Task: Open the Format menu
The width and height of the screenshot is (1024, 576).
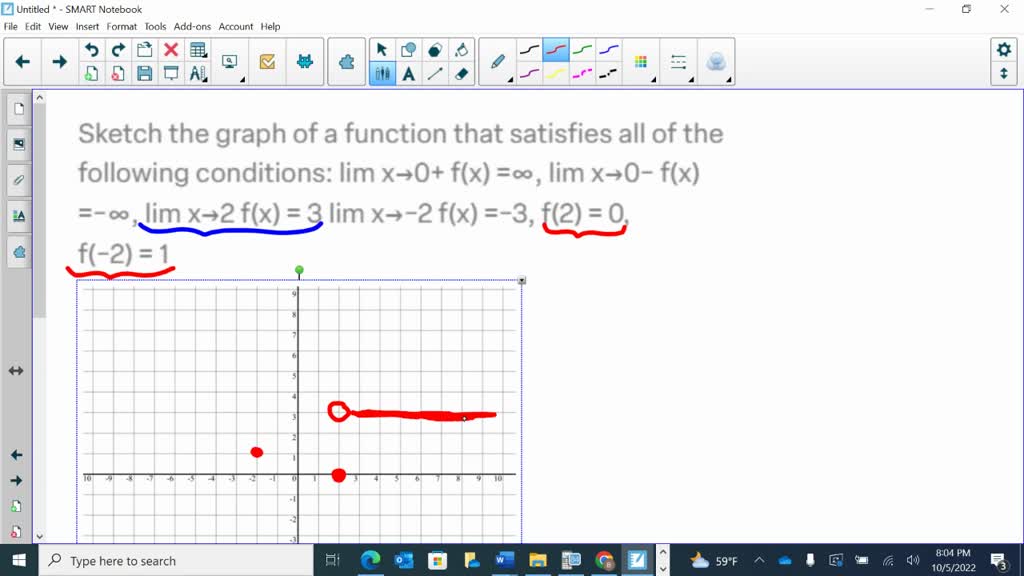Action: tap(121, 27)
